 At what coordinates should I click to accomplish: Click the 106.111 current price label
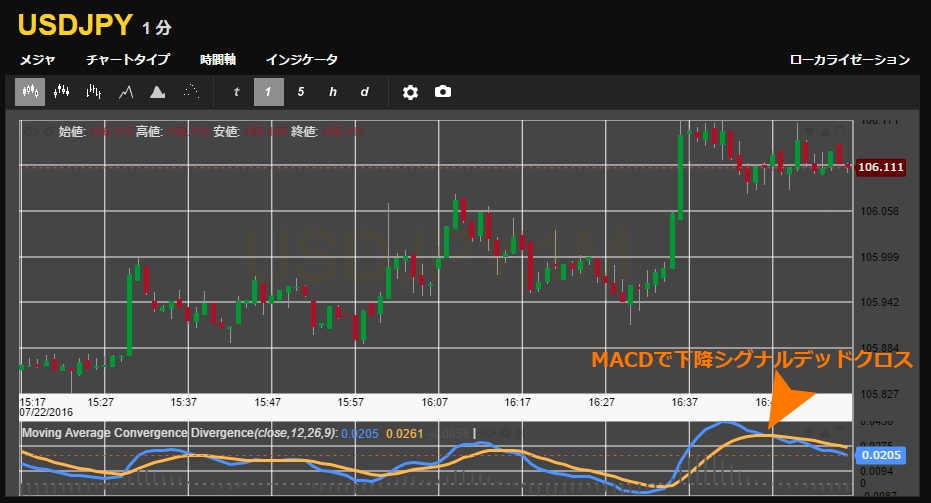pos(881,167)
